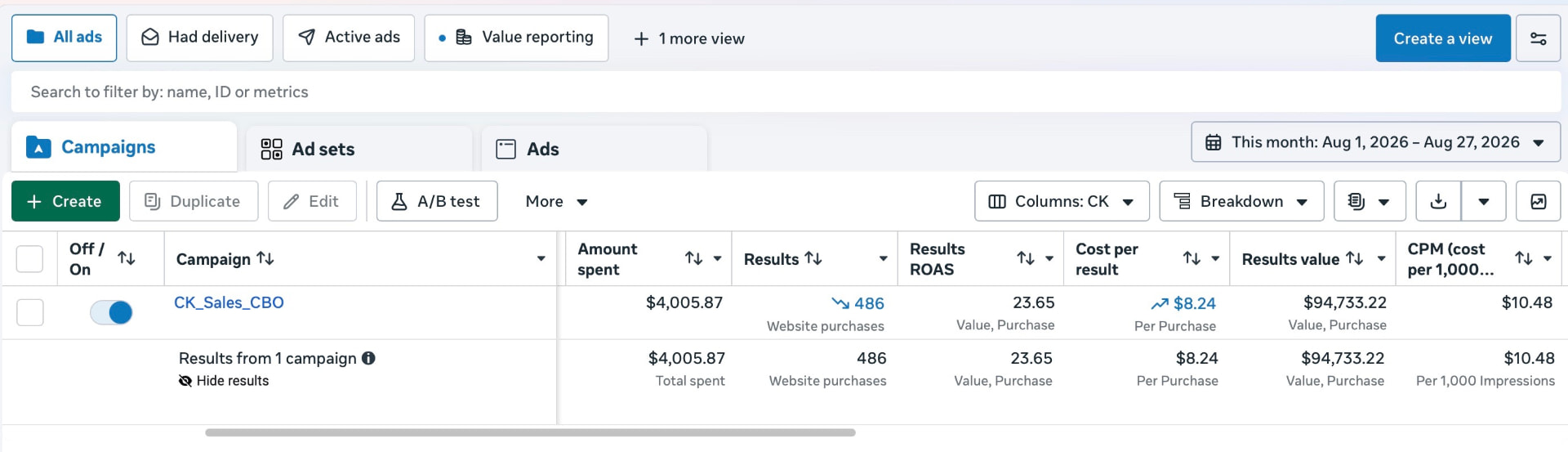This screenshot has width=1568, height=452.
Task: Open the Breakdown dropdown
Action: pos(1241,201)
